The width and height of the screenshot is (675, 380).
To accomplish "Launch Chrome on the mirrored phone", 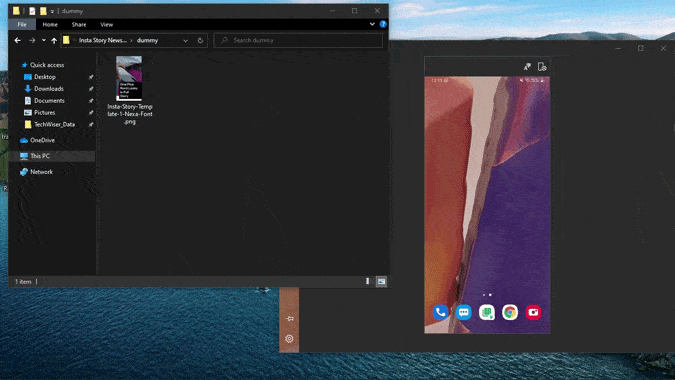I will click(x=510, y=312).
